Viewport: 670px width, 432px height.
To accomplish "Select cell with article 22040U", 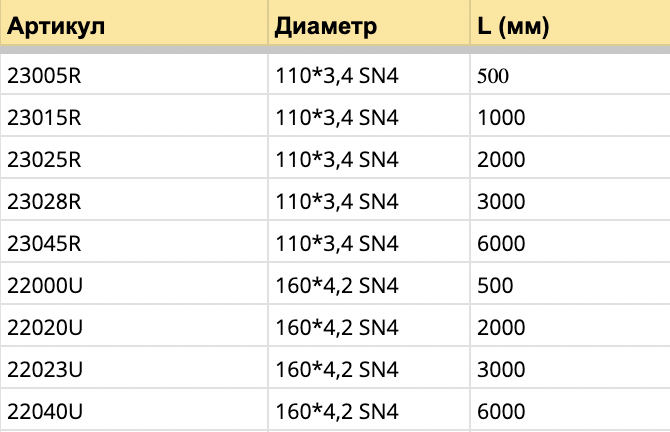I will (x=134, y=409).
